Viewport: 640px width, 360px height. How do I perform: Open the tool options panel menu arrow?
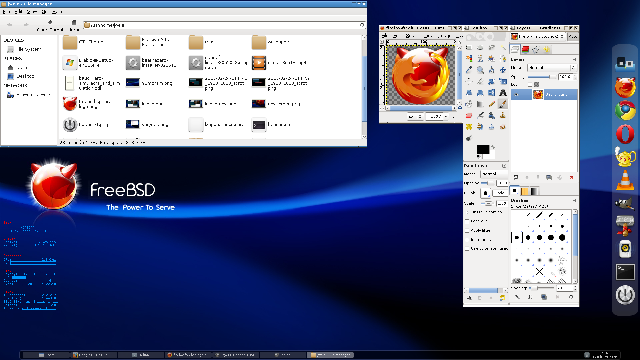tap(504, 166)
